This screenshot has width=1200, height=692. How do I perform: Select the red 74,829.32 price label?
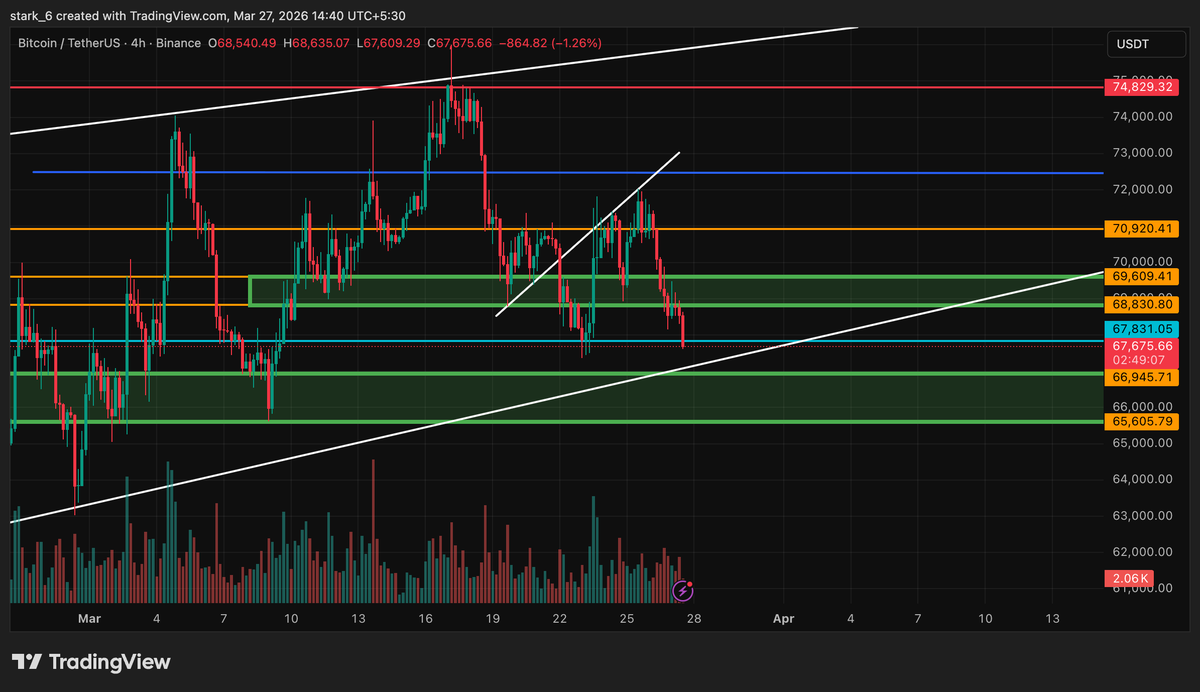1140,87
